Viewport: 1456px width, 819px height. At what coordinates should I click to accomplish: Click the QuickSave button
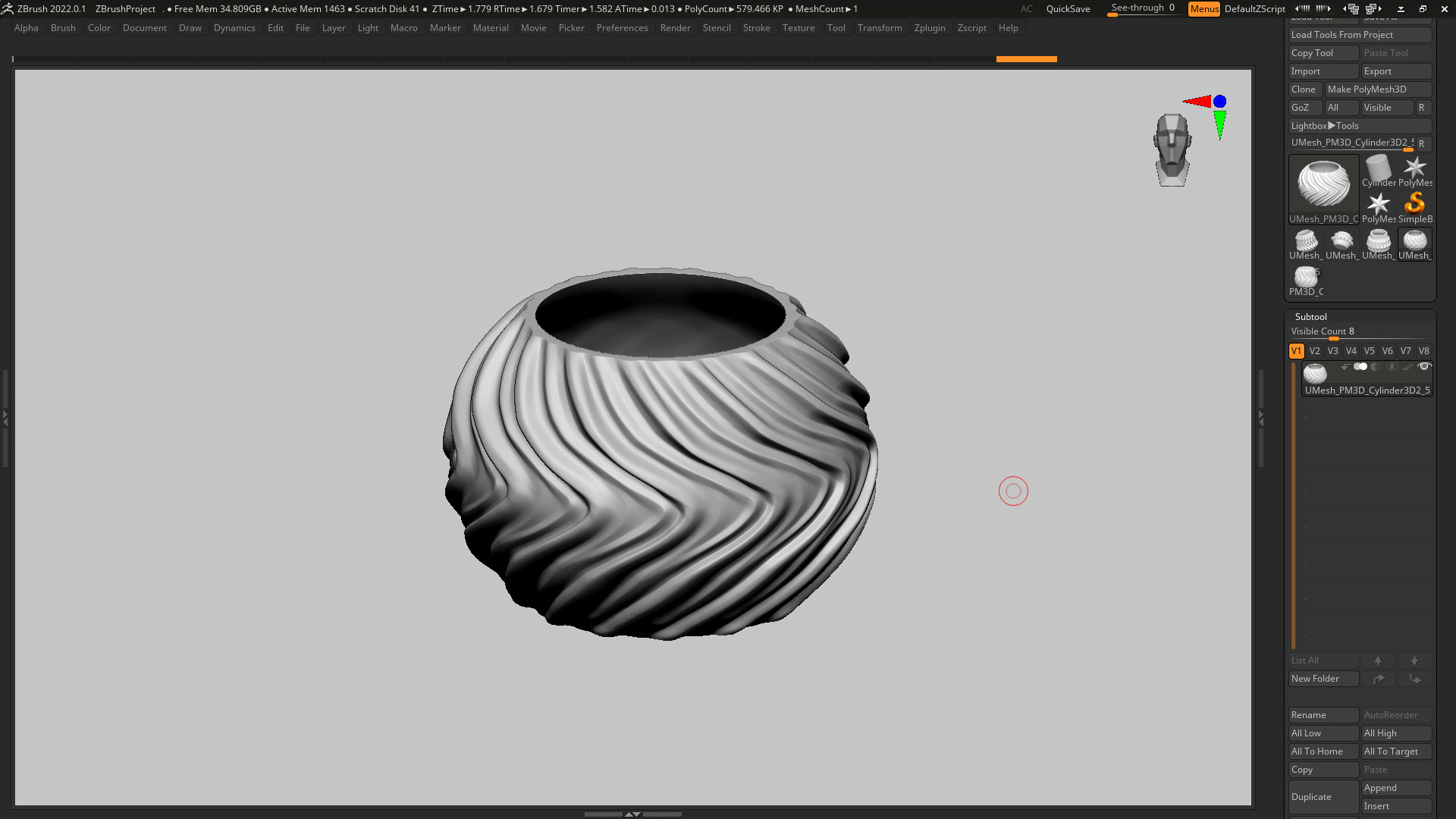pos(1068,9)
